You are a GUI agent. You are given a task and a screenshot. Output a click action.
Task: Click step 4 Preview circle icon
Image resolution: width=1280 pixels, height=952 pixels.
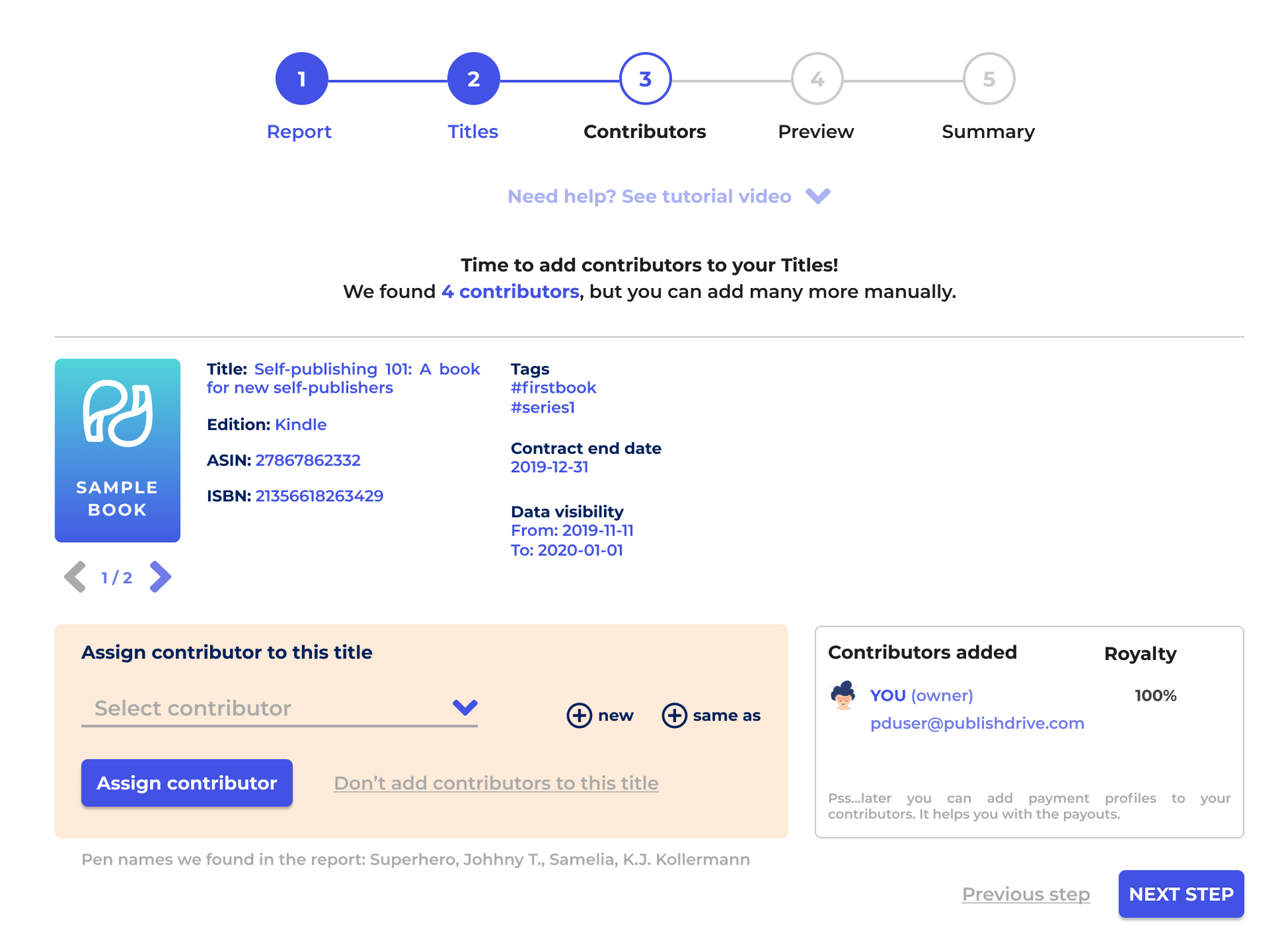[x=816, y=78]
